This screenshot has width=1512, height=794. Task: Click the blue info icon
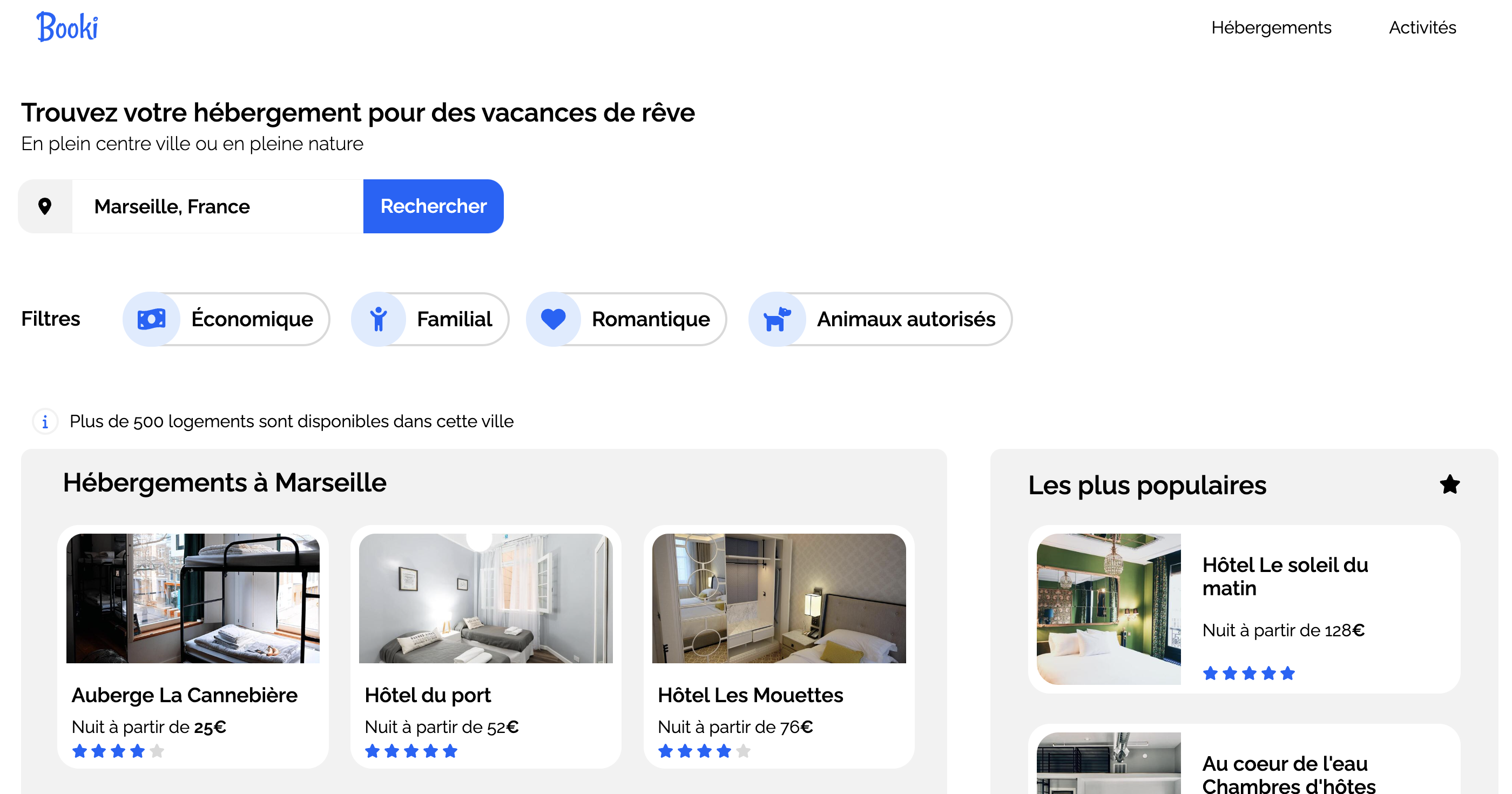(45, 421)
